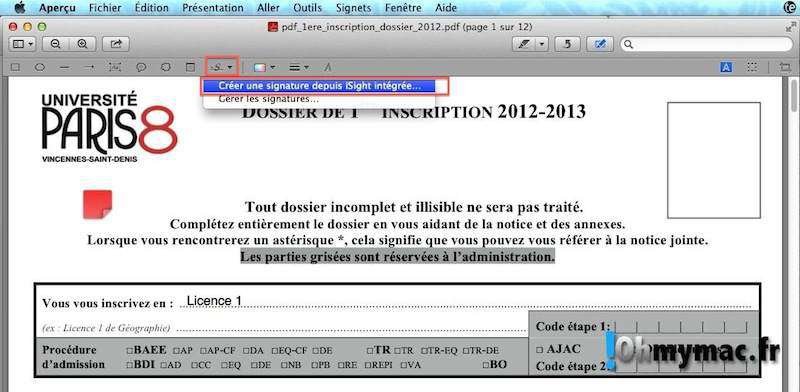
Task: Click the zoom out magnifier button
Action: click(x=57, y=44)
